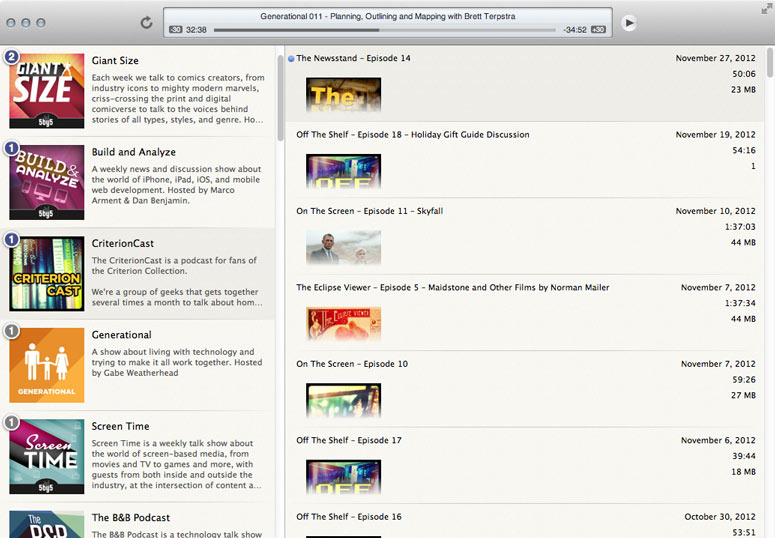775x538 pixels.
Task: Skip forward 30 seconds
Action: point(598,30)
